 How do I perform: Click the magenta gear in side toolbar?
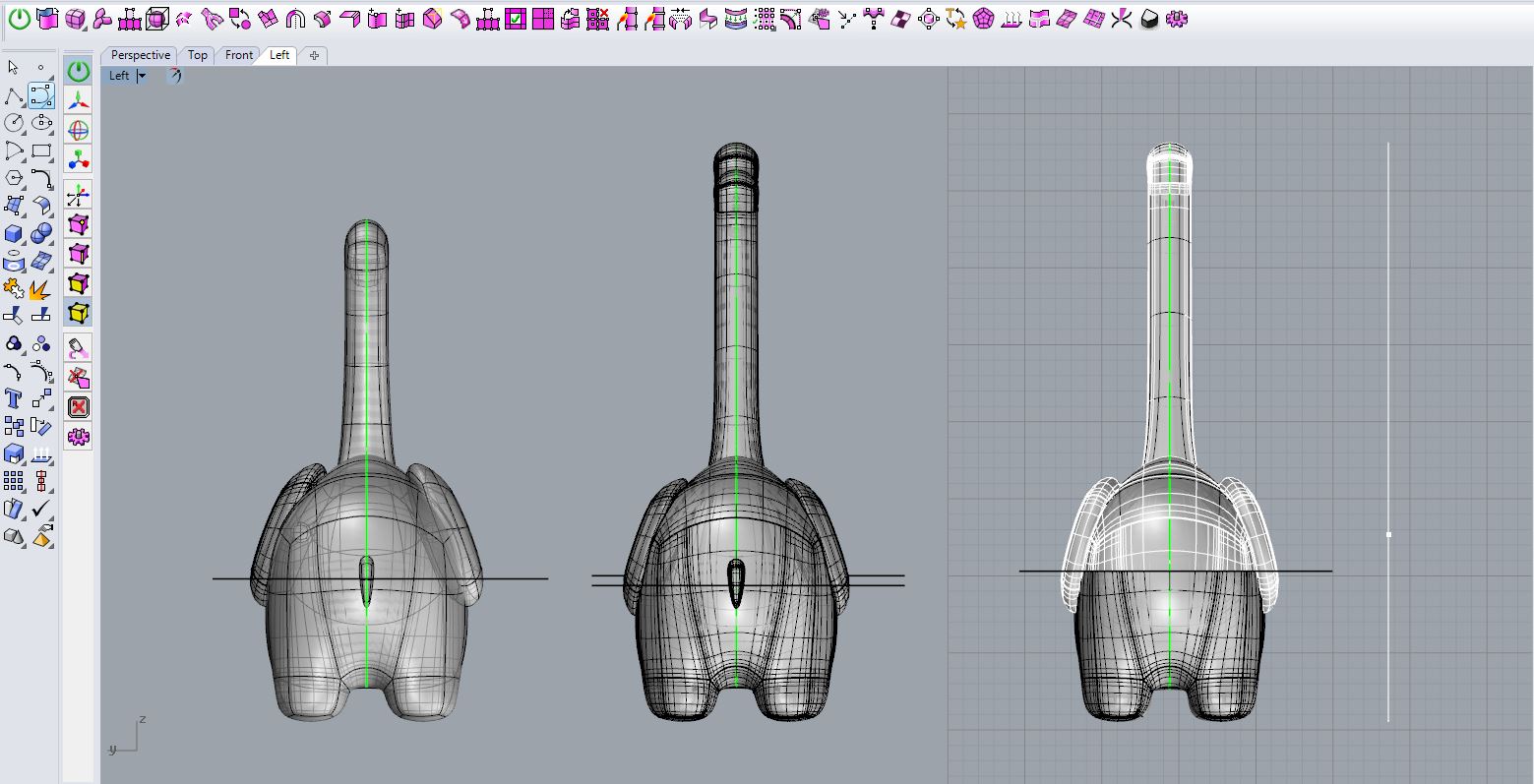coord(79,437)
